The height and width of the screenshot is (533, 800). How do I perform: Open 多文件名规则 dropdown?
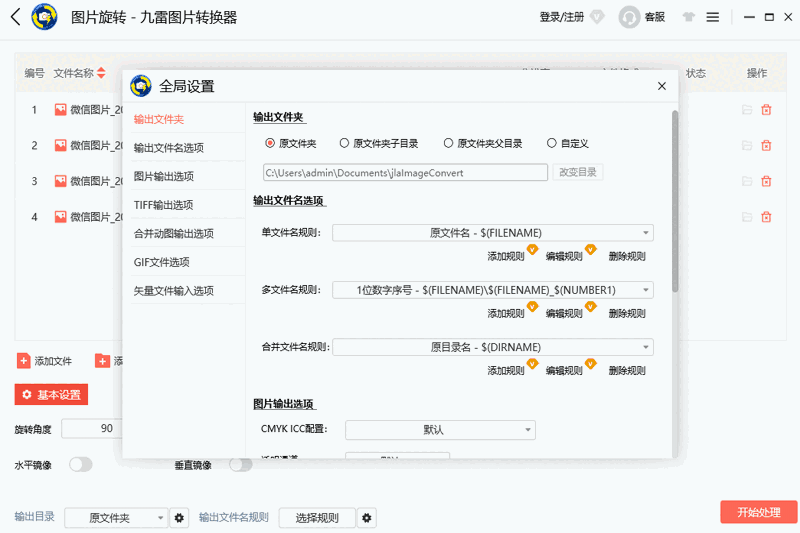493,290
